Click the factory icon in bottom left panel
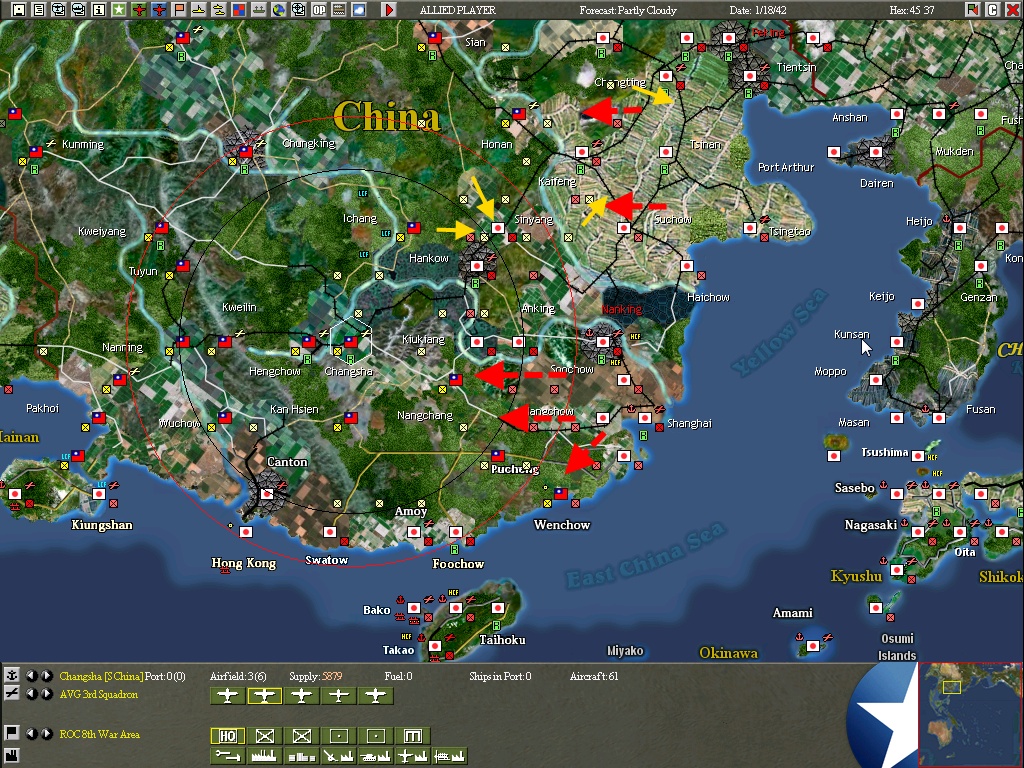The width and height of the screenshot is (1024, 768). 11,756
